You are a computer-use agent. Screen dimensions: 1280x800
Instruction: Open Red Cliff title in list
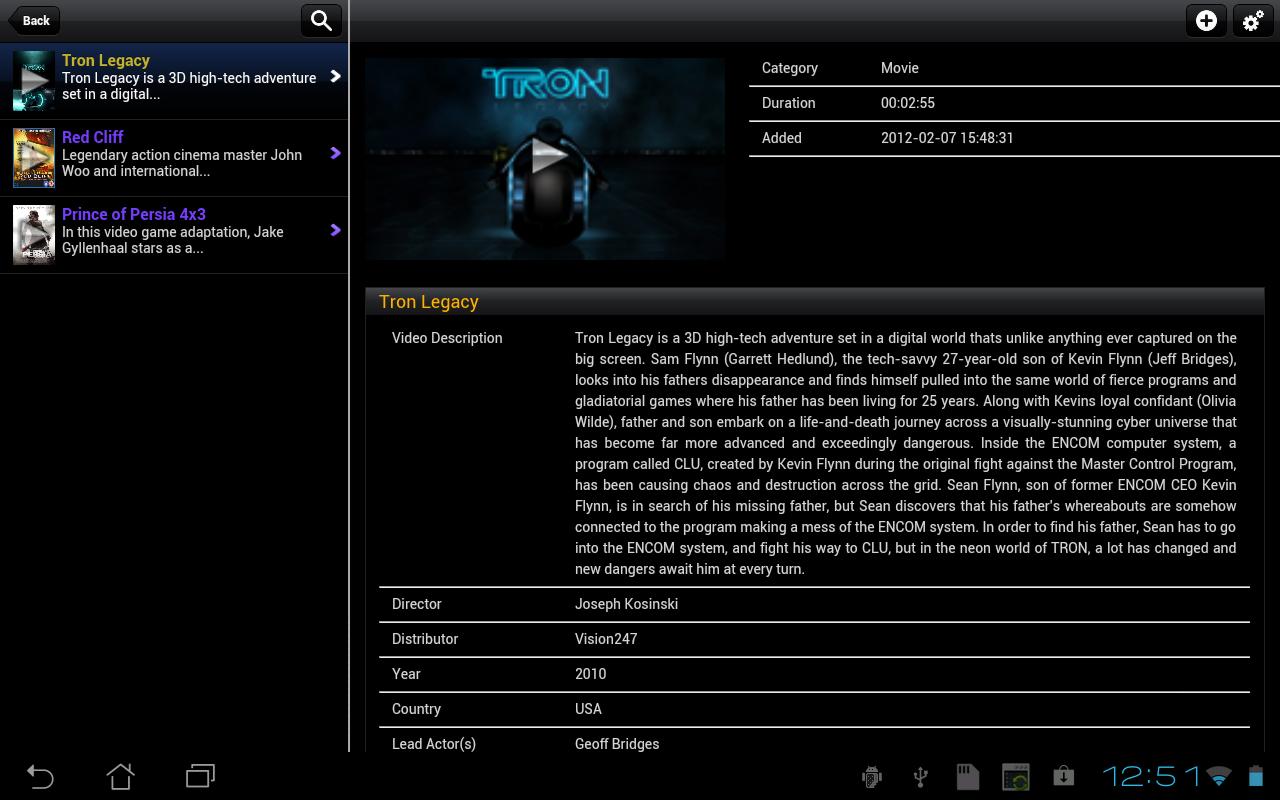[x=93, y=137]
